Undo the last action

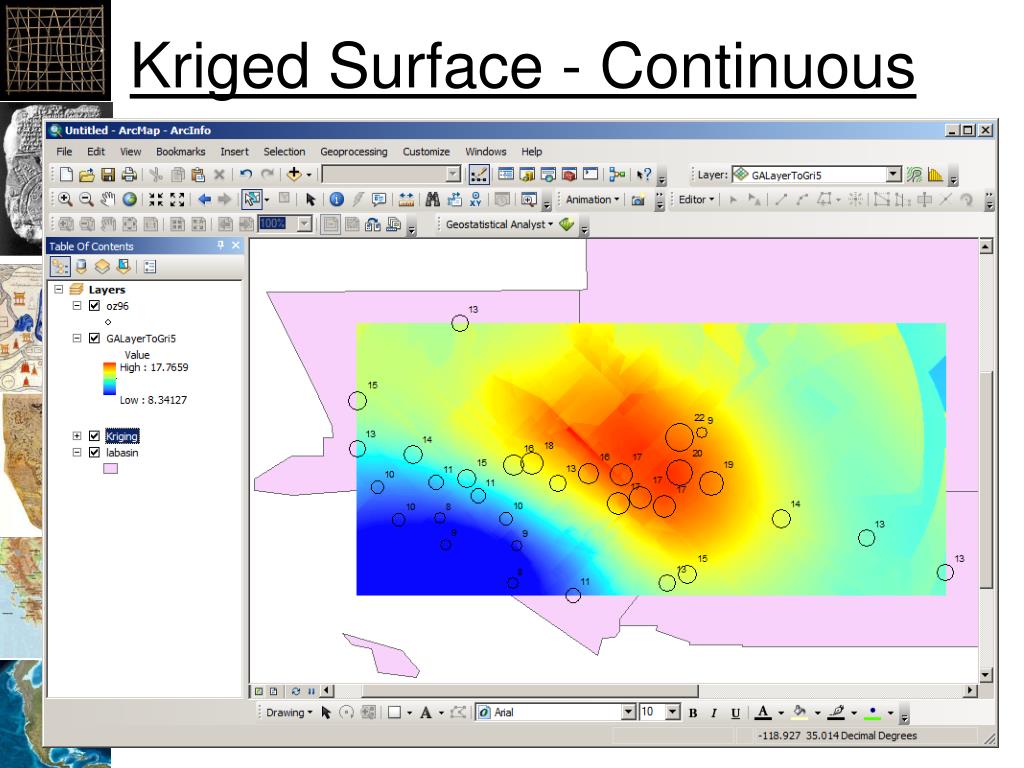246,174
